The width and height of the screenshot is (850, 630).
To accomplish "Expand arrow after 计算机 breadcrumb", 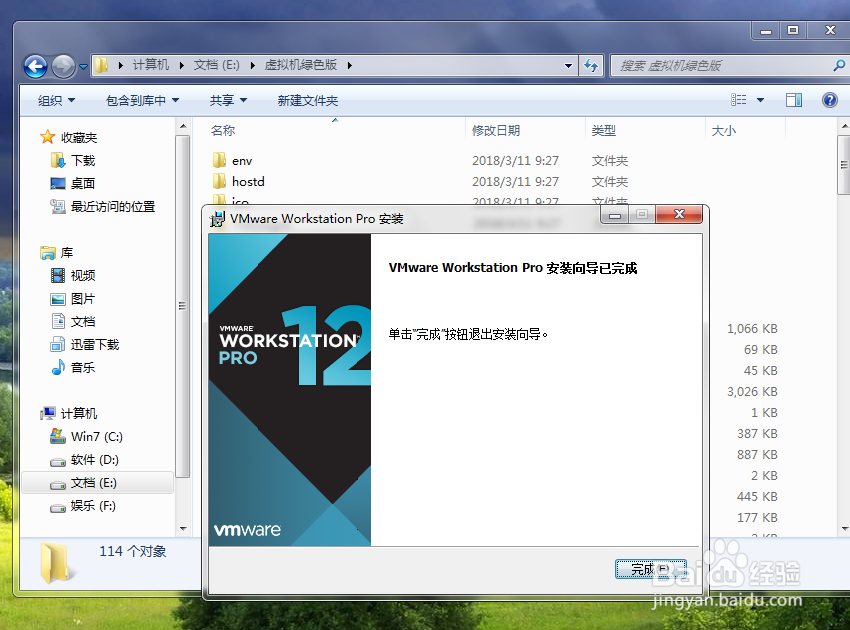I will [x=182, y=66].
